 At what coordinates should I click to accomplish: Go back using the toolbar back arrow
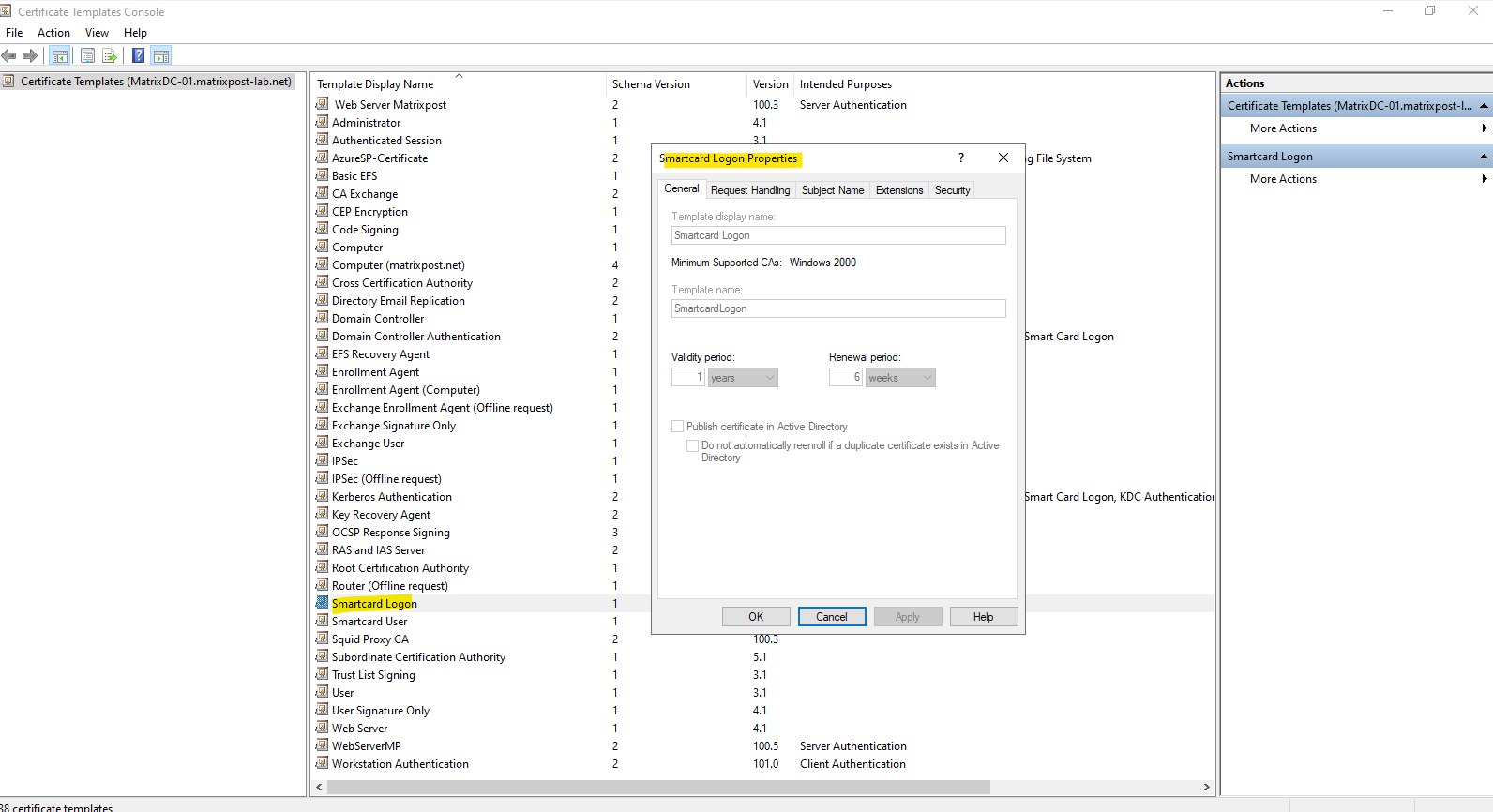[9, 55]
